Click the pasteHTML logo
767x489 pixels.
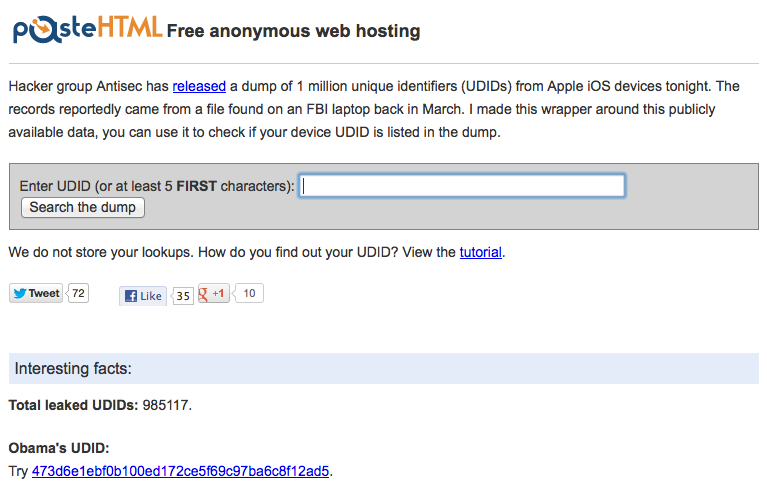point(88,29)
